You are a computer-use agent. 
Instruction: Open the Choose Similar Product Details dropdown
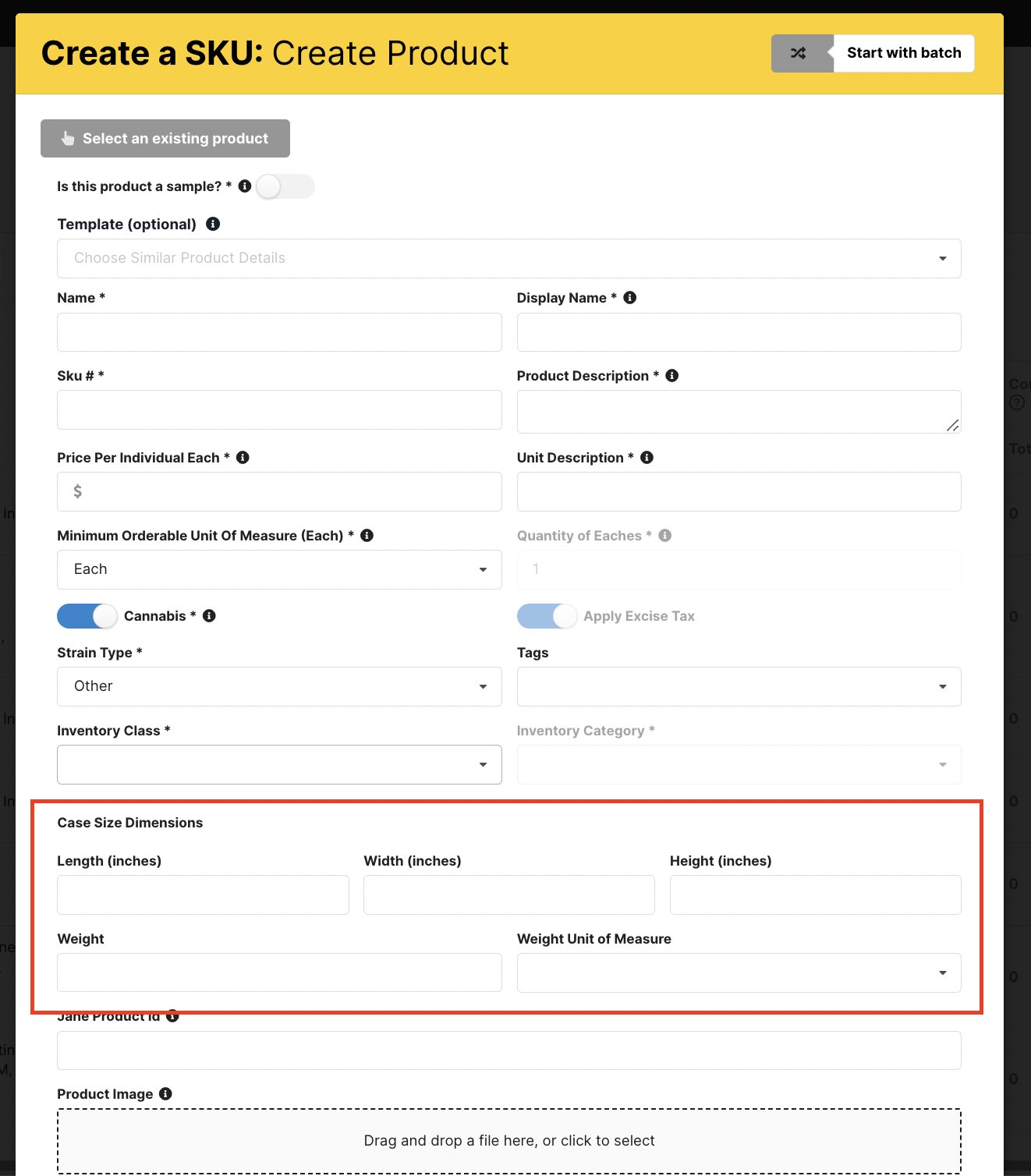pyautogui.click(x=508, y=258)
